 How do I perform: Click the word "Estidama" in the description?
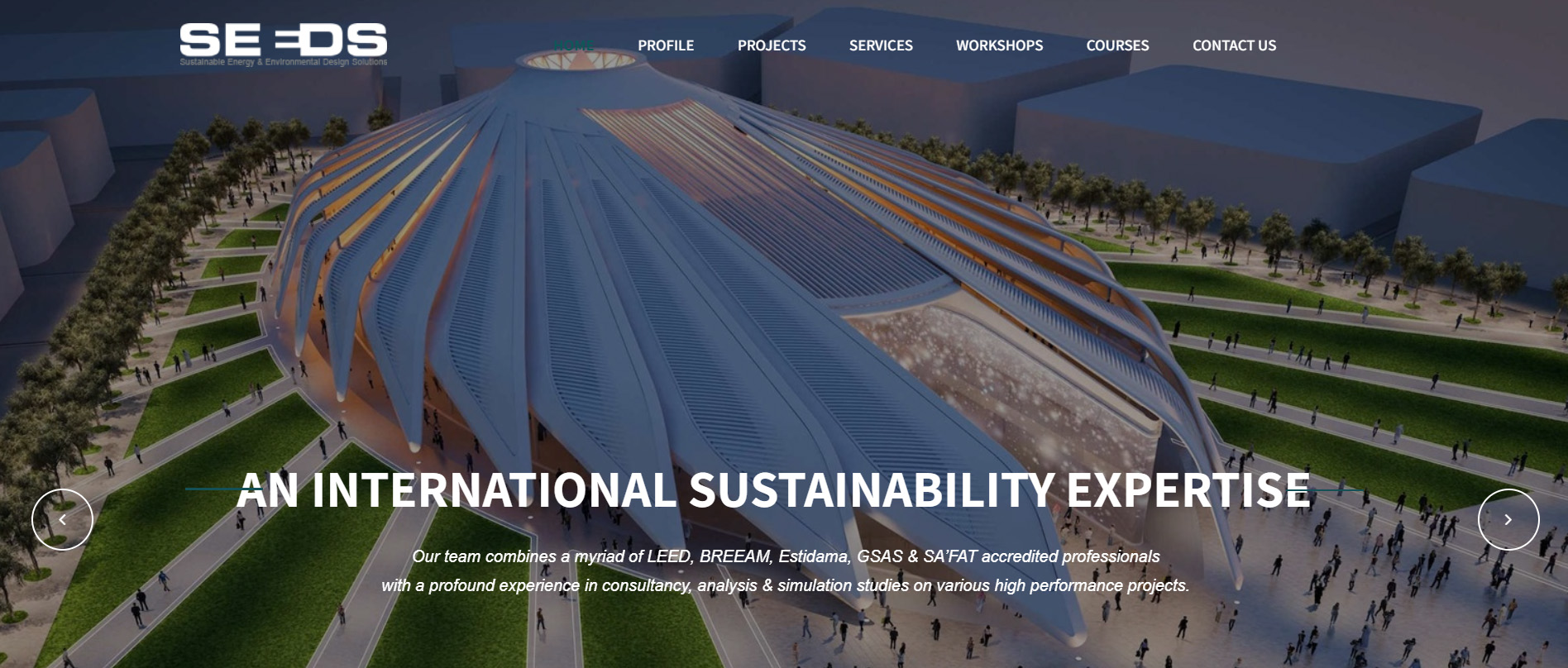coord(813,556)
